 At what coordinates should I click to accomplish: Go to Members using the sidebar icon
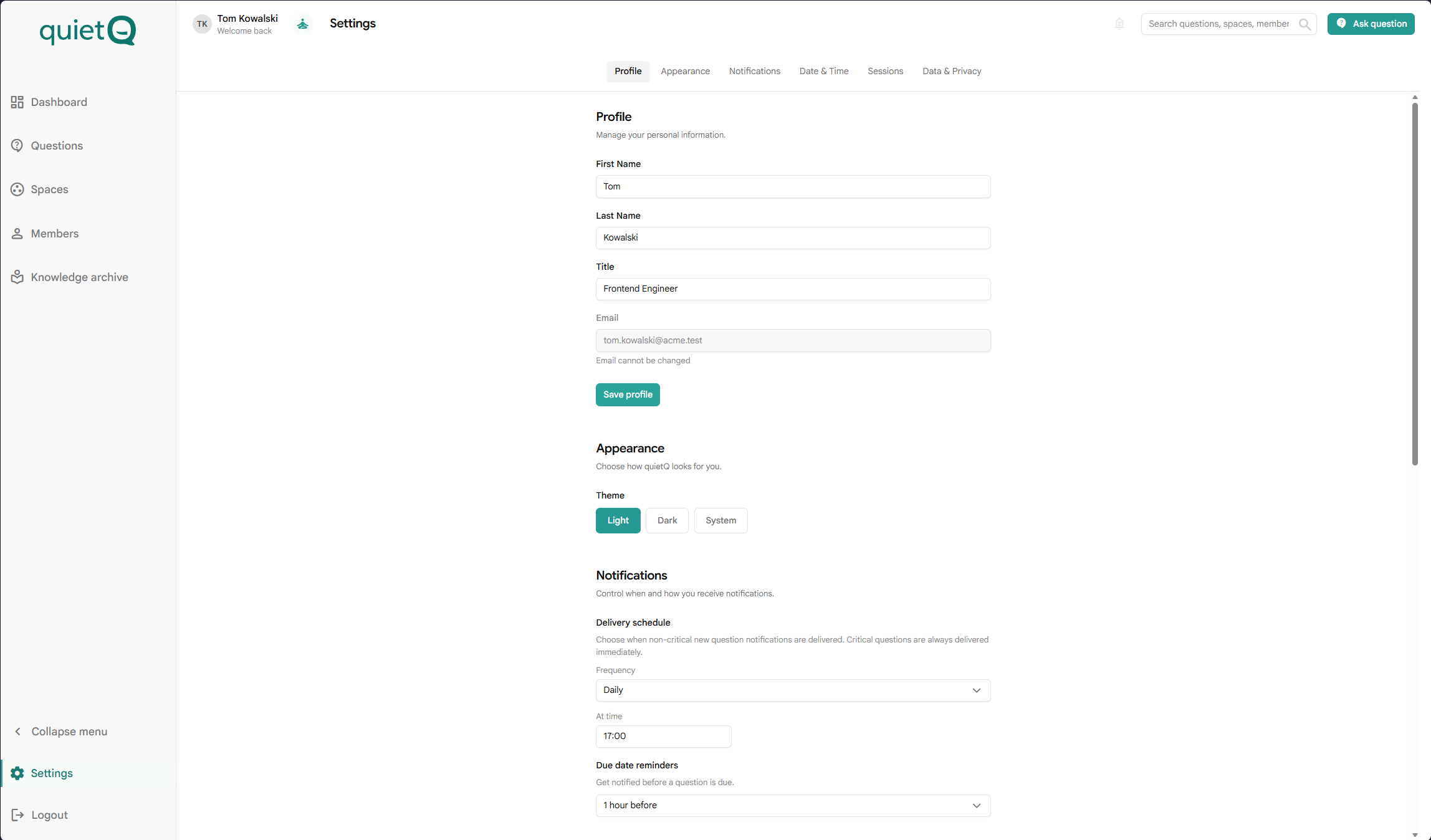17,233
